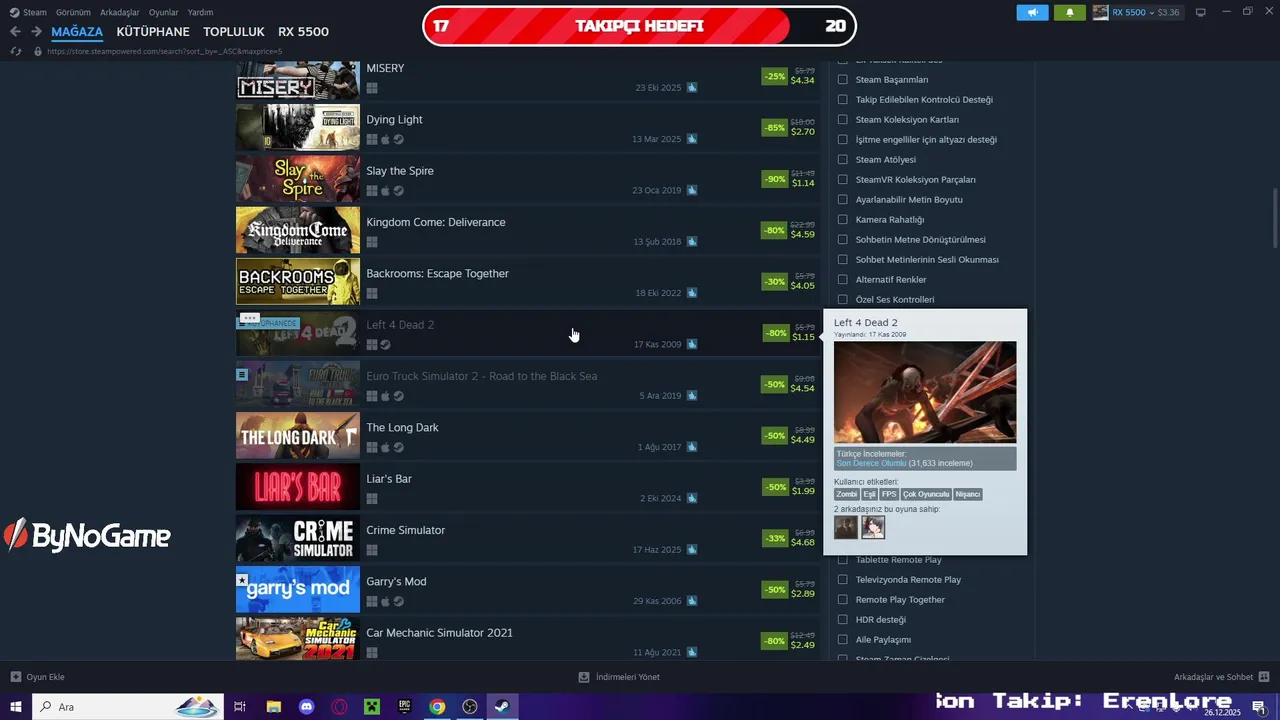Open the Kingdom Come: Deliverance listing
The width and height of the screenshot is (1280, 720).
527,230
